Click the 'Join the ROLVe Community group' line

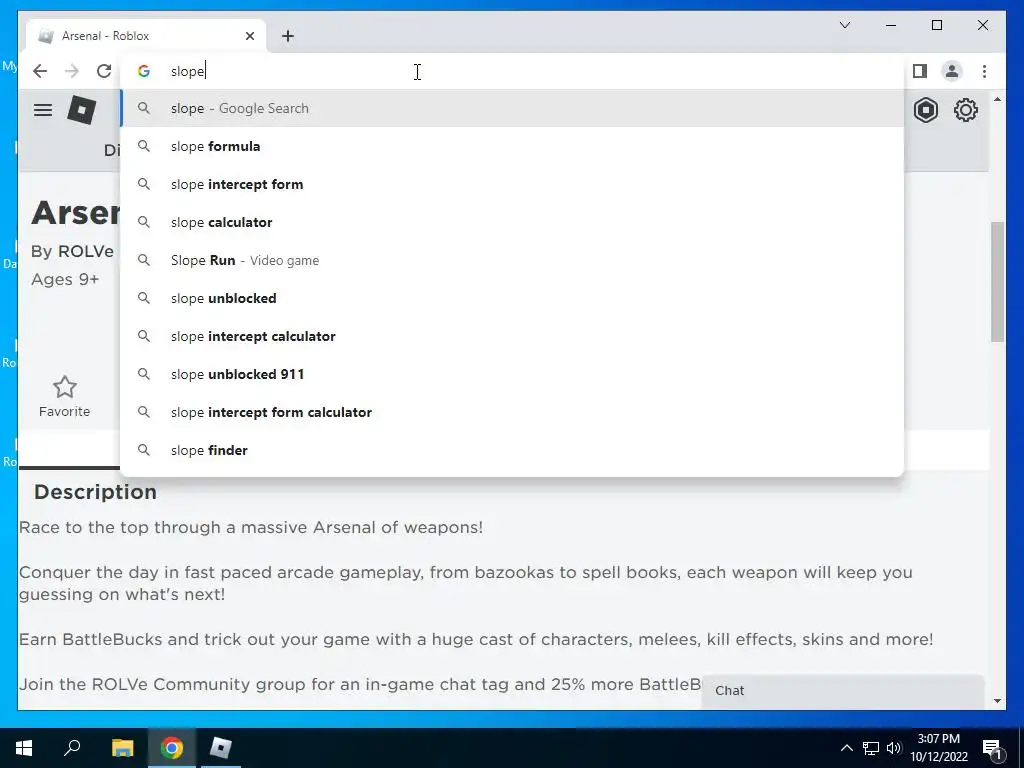pyautogui.click(x=360, y=684)
